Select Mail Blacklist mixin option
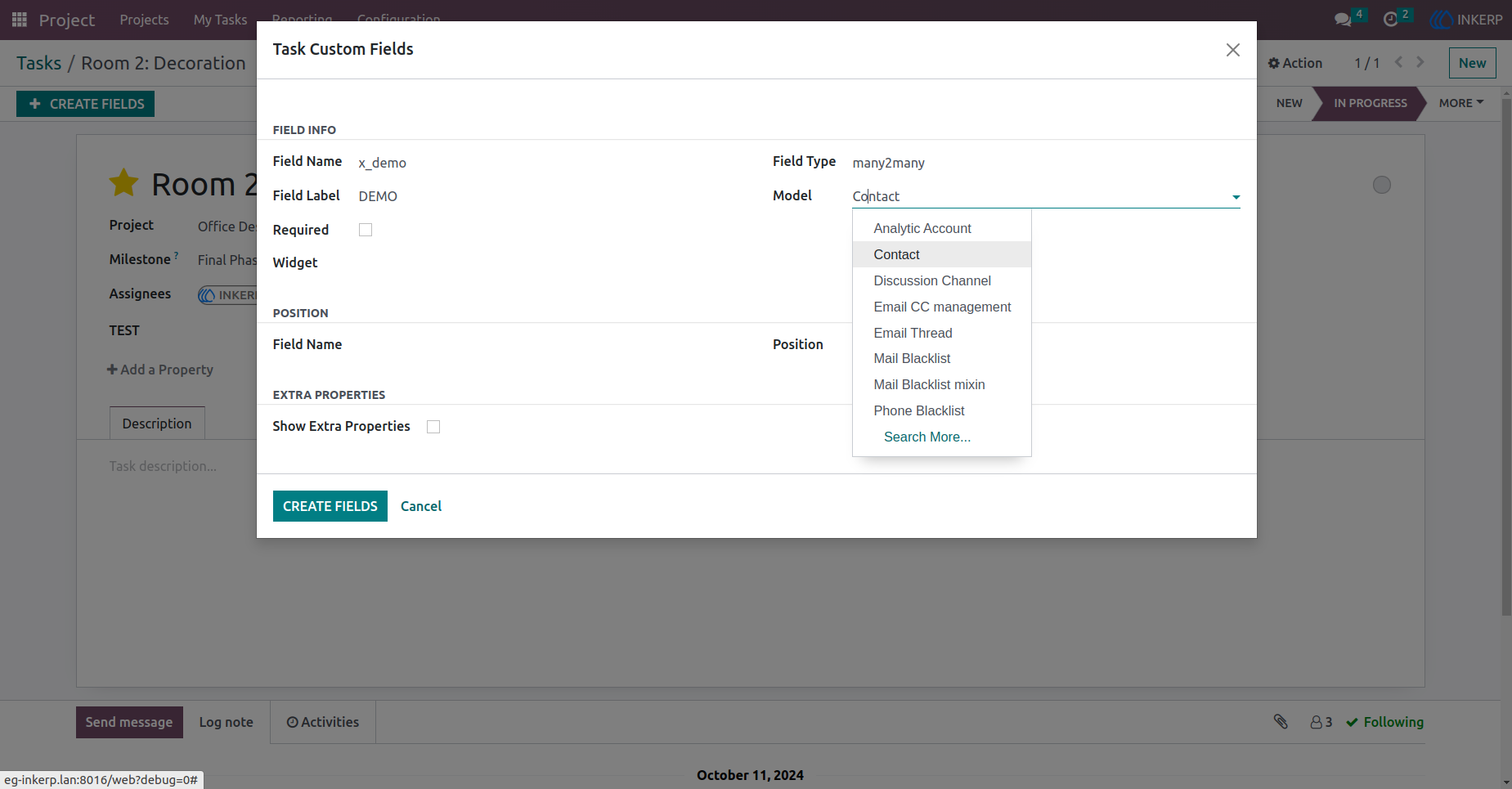Screen dimensions: 1512x789 pyautogui.click(x=942, y=384)
